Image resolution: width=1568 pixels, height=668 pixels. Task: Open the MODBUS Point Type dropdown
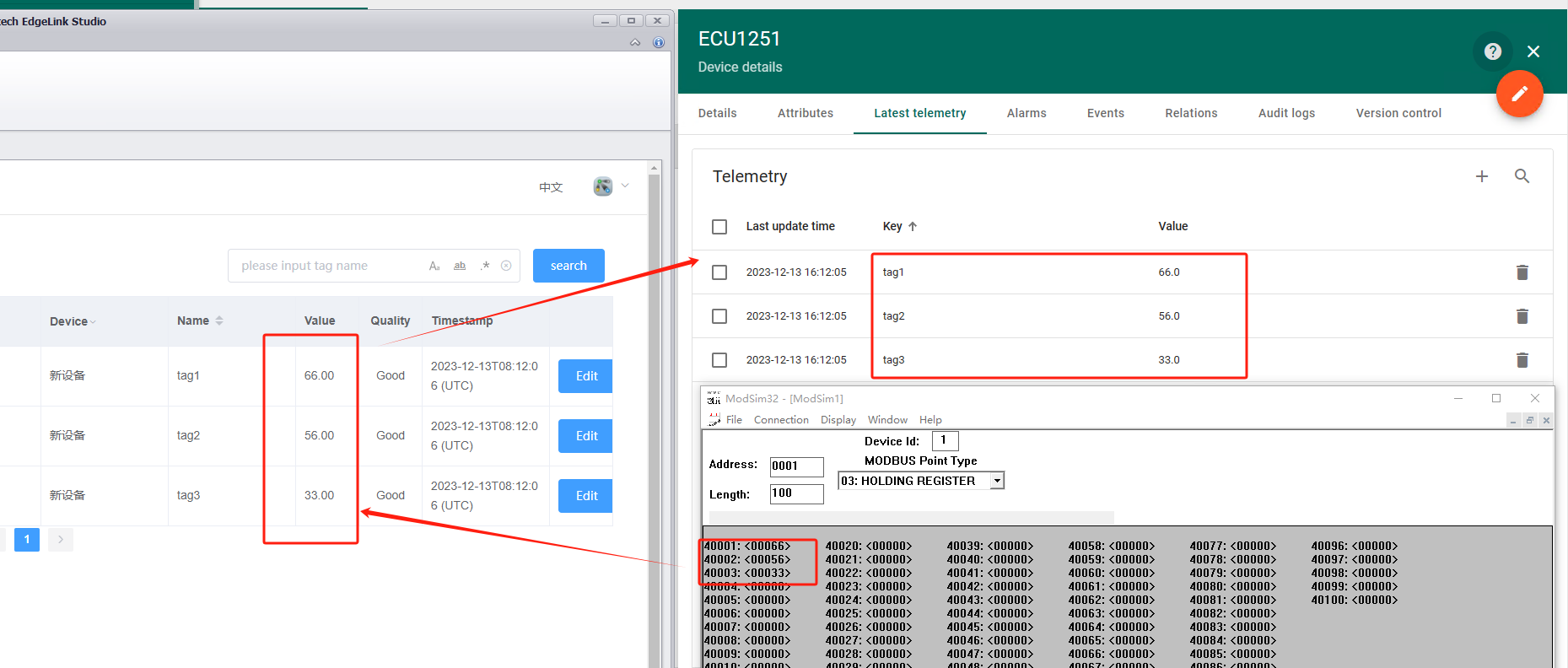click(x=997, y=481)
